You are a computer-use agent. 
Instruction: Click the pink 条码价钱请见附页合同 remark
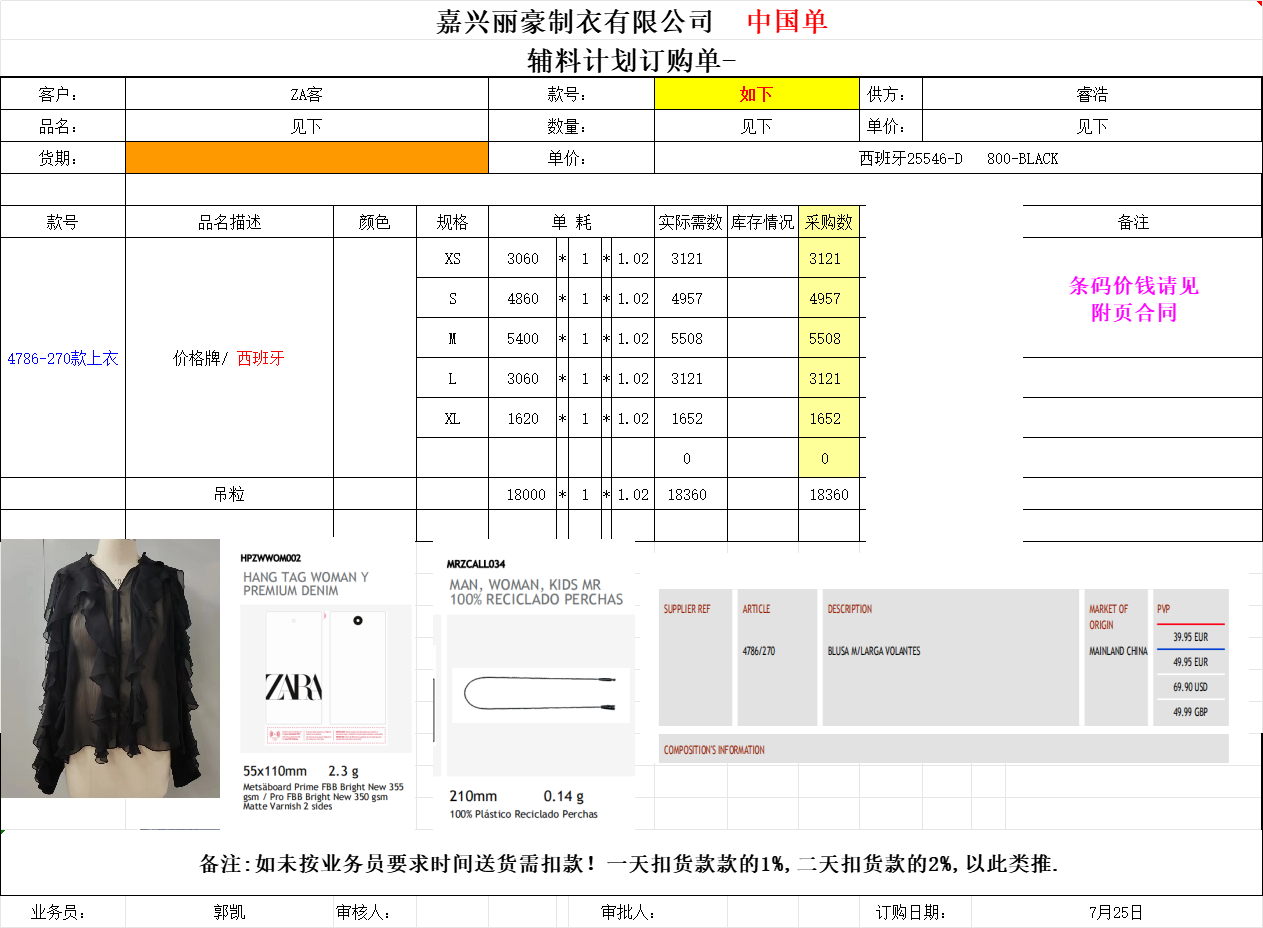tap(1133, 299)
